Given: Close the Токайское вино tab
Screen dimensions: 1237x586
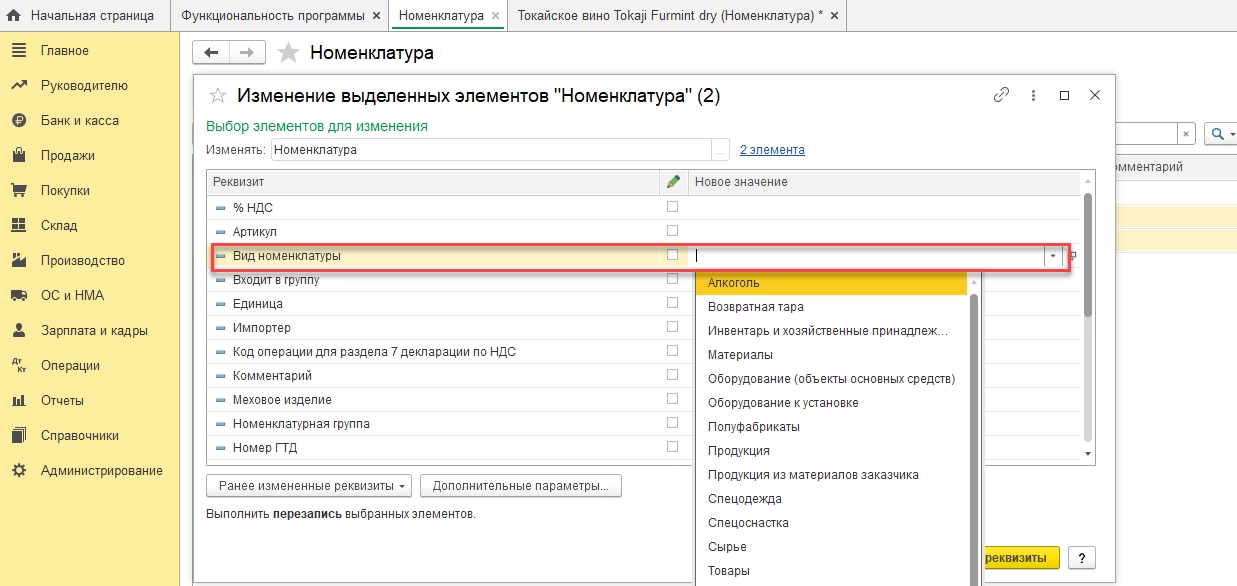Looking at the screenshot, I should 834,17.
